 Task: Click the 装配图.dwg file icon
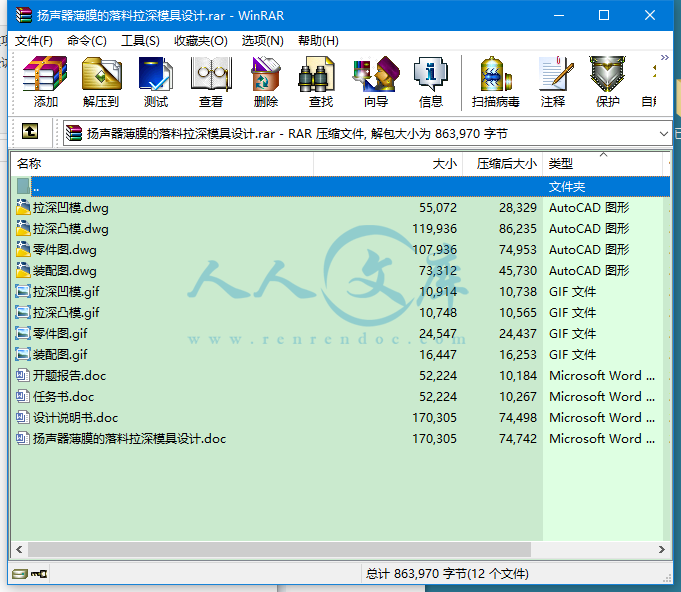(x=23, y=270)
